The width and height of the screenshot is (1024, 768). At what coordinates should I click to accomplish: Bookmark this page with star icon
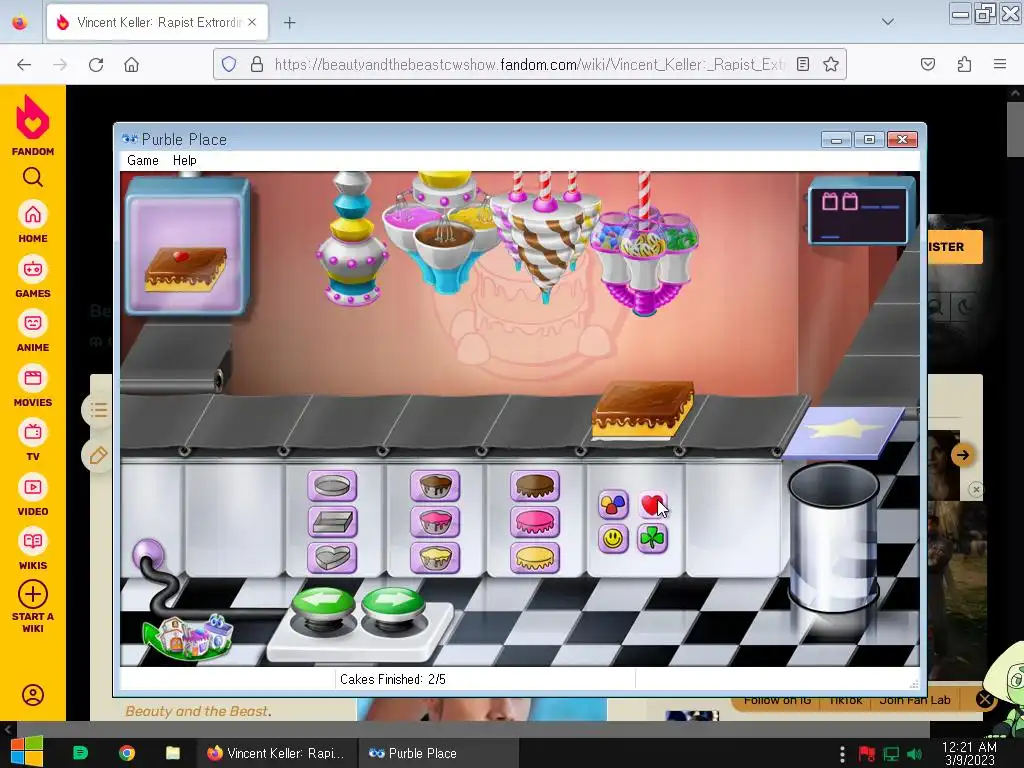pyautogui.click(x=831, y=64)
